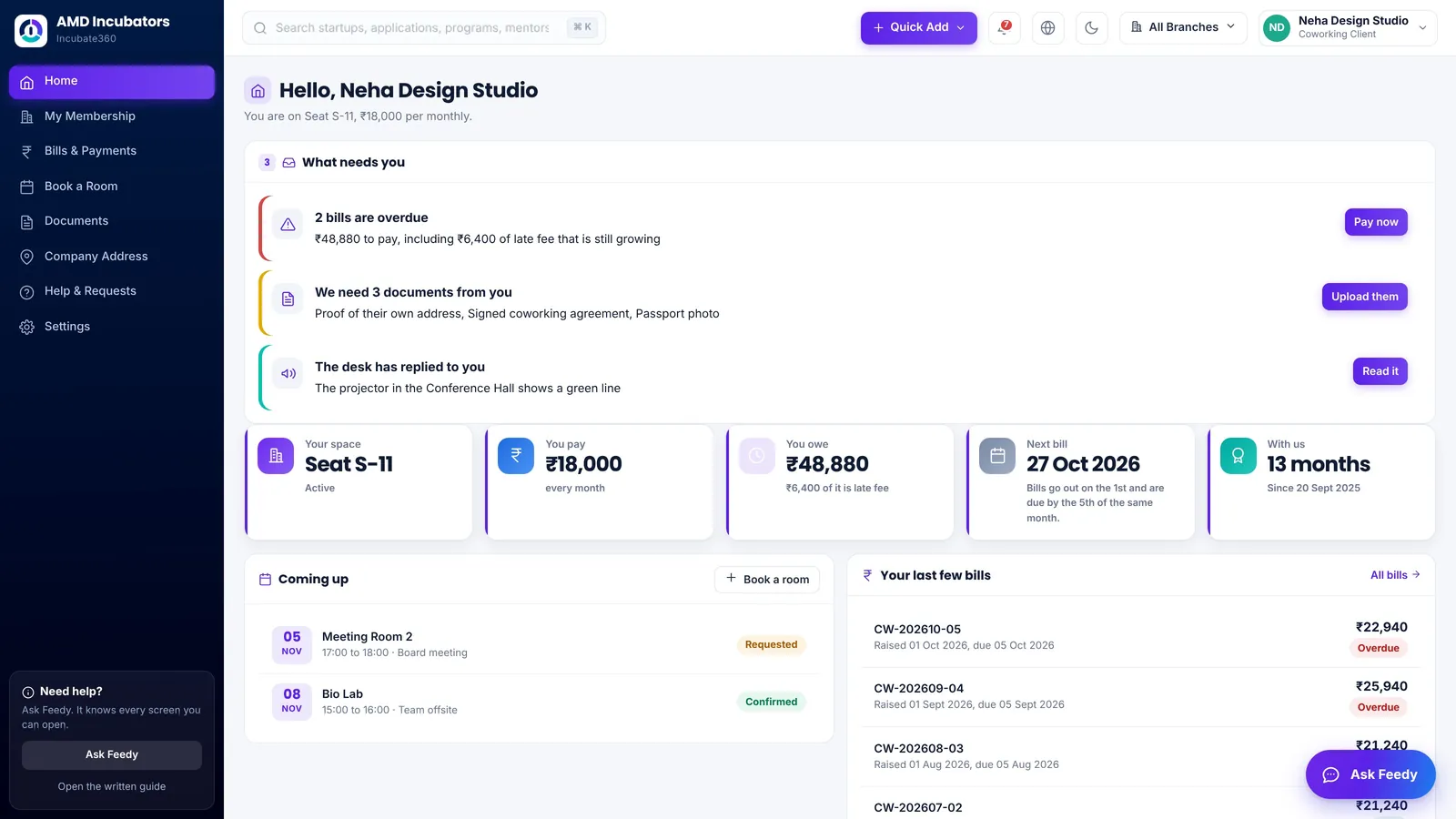Open bill CW-202610-05

(1140, 637)
